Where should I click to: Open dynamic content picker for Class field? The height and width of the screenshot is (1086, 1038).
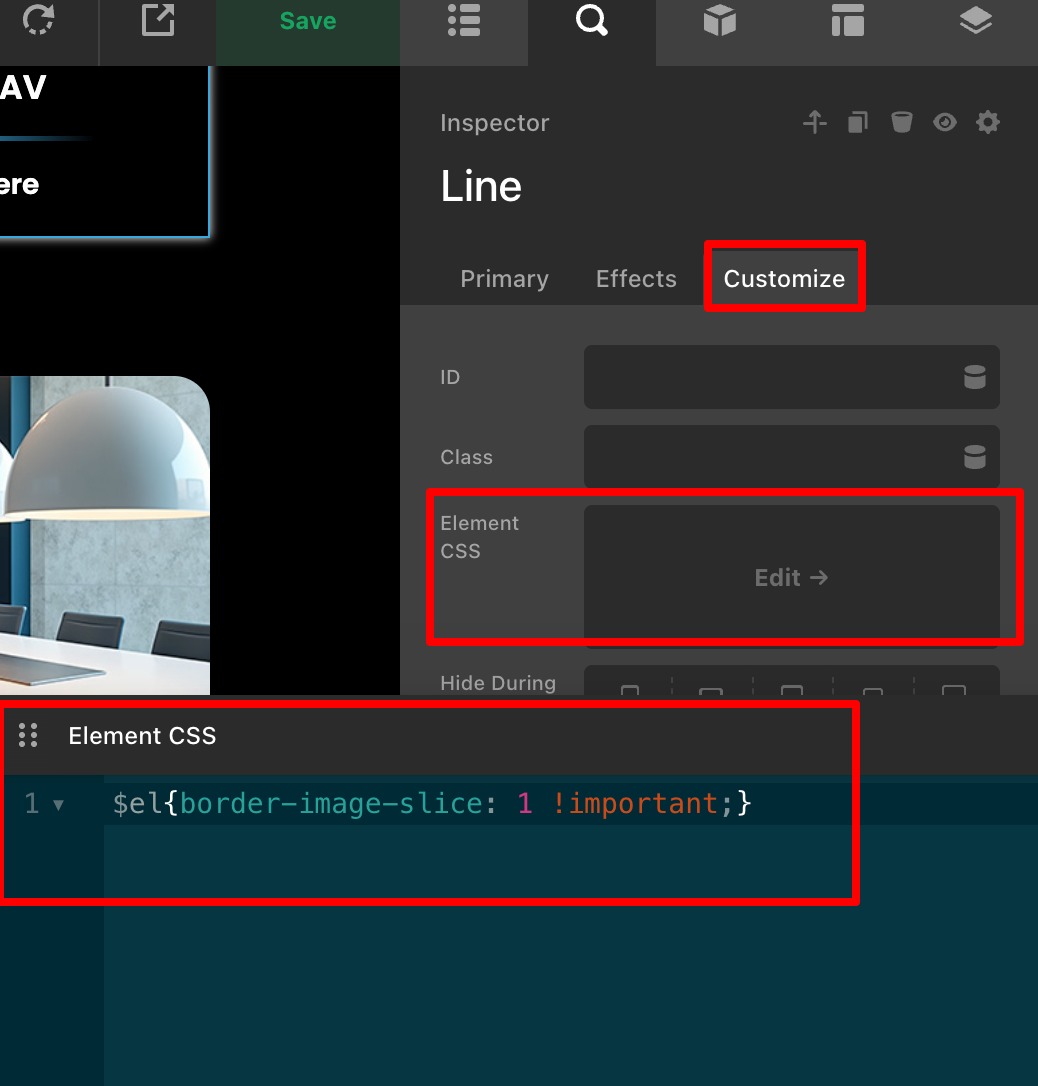point(974,457)
